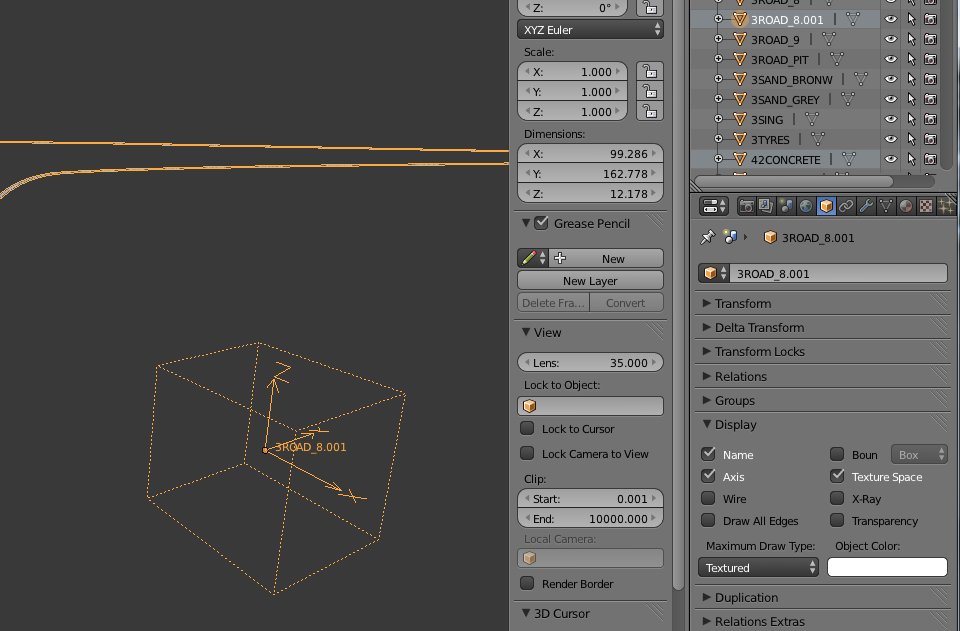The width and height of the screenshot is (960, 631).
Task: Toggle selectability arrow for 42CONCRETE
Action: [911, 159]
